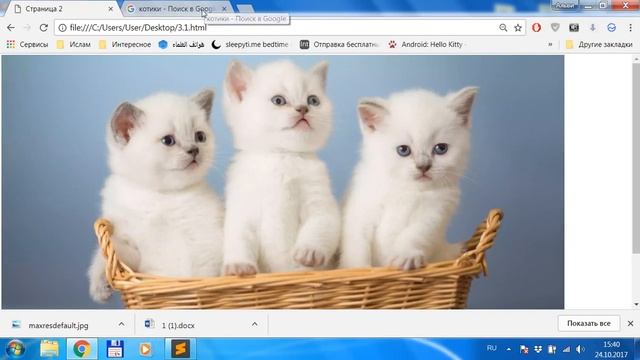Go back with the browser back arrow
The image size is (640, 360).
11,28
